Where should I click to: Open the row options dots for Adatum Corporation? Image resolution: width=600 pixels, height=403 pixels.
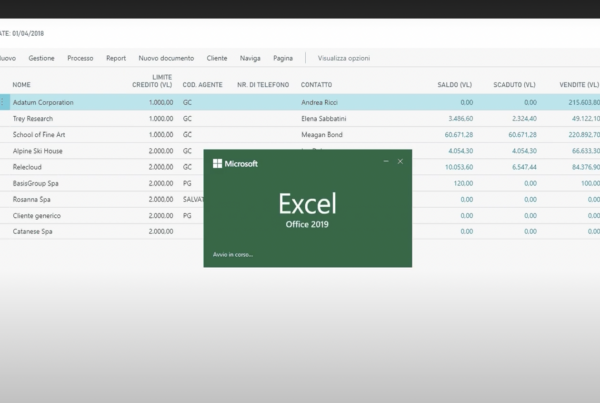pyautogui.click(x=2, y=102)
